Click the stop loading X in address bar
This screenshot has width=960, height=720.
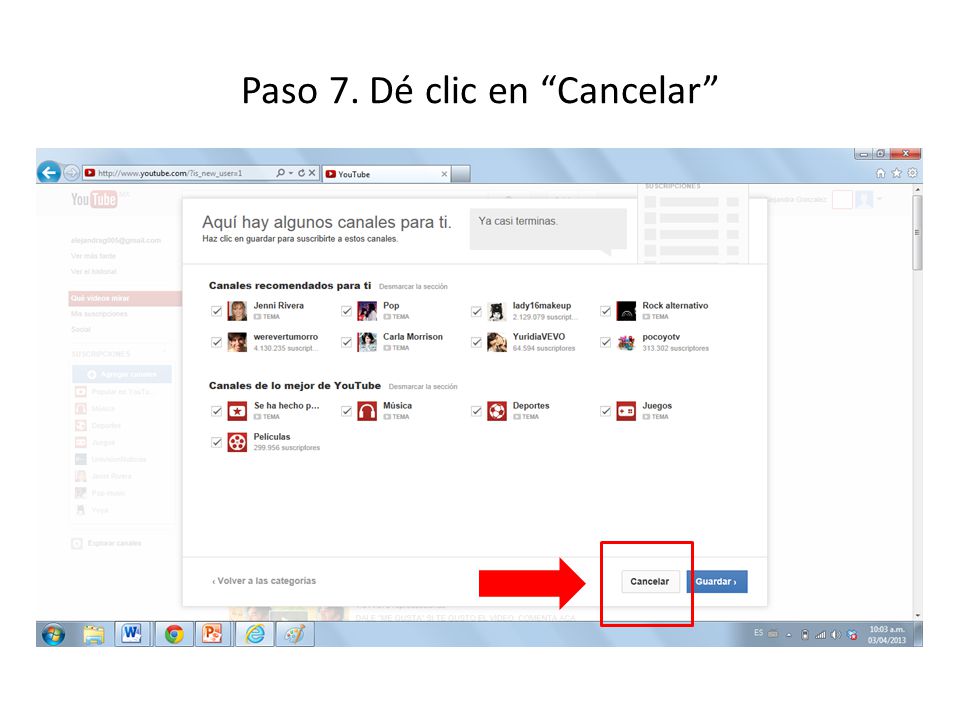pyautogui.click(x=312, y=173)
